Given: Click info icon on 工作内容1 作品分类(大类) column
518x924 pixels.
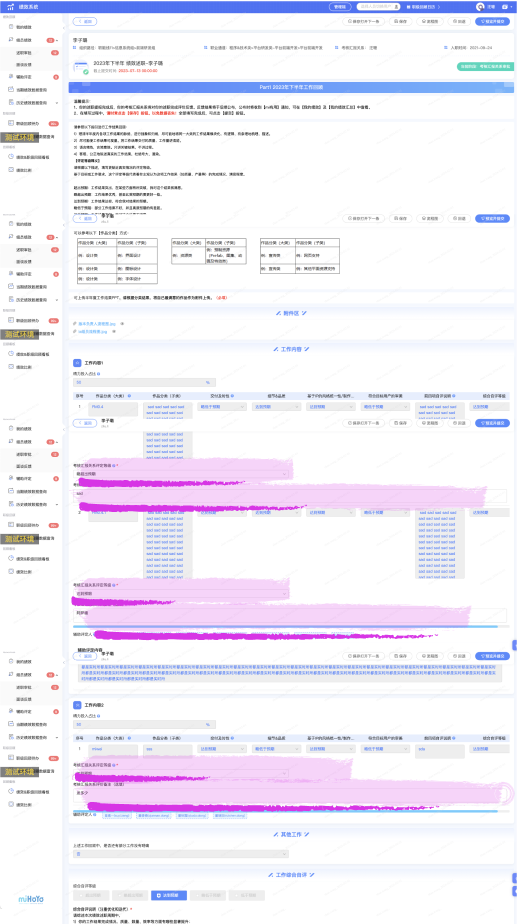Looking at the screenshot, I should click(x=129, y=396).
